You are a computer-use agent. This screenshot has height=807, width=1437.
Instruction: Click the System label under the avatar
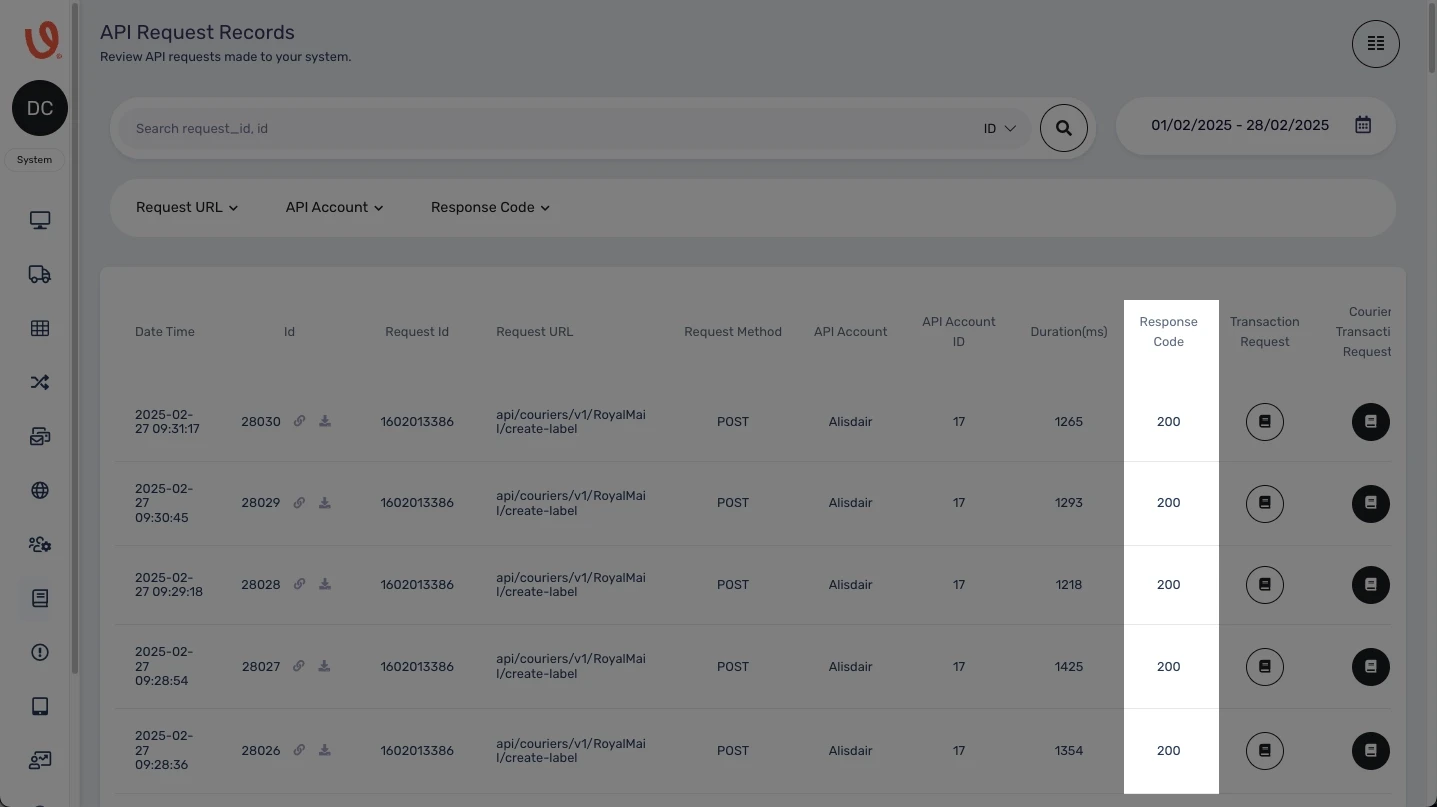coord(34,160)
